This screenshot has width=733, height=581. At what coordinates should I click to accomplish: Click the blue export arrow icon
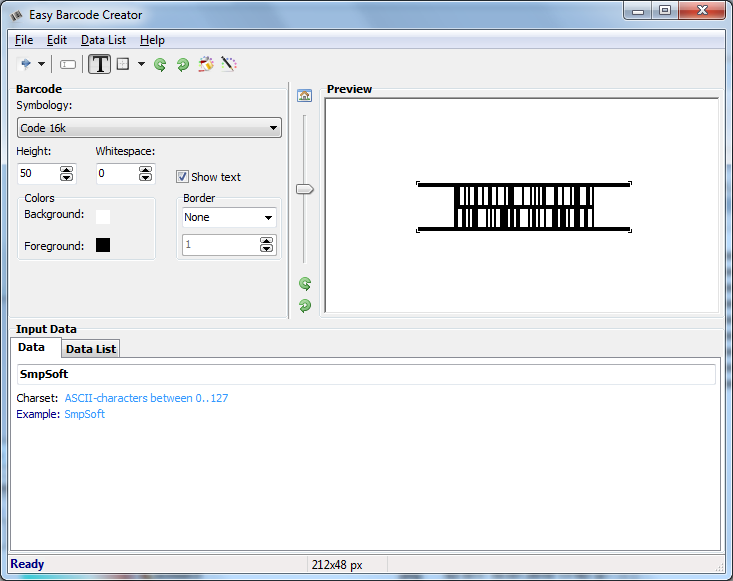coord(25,64)
